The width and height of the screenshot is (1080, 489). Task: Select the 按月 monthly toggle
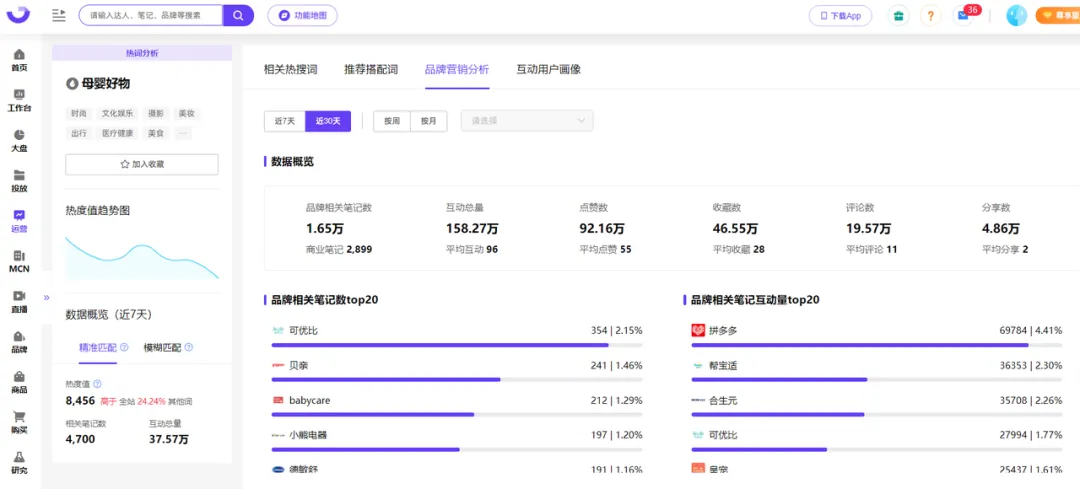pyautogui.click(x=428, y=121)
